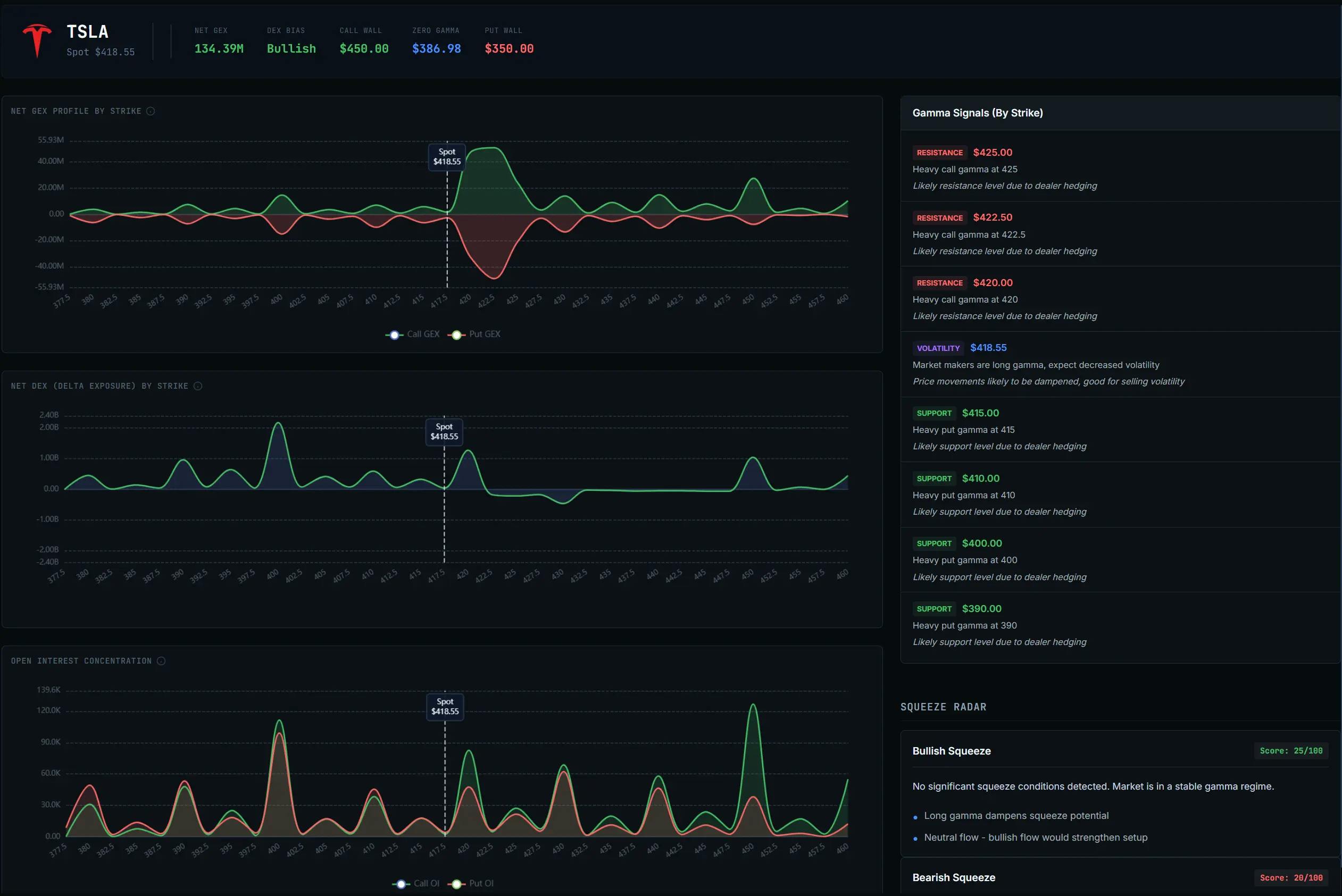Click the red Tesla logo icon
This screenshot has height=896, width=1342.
37,40
